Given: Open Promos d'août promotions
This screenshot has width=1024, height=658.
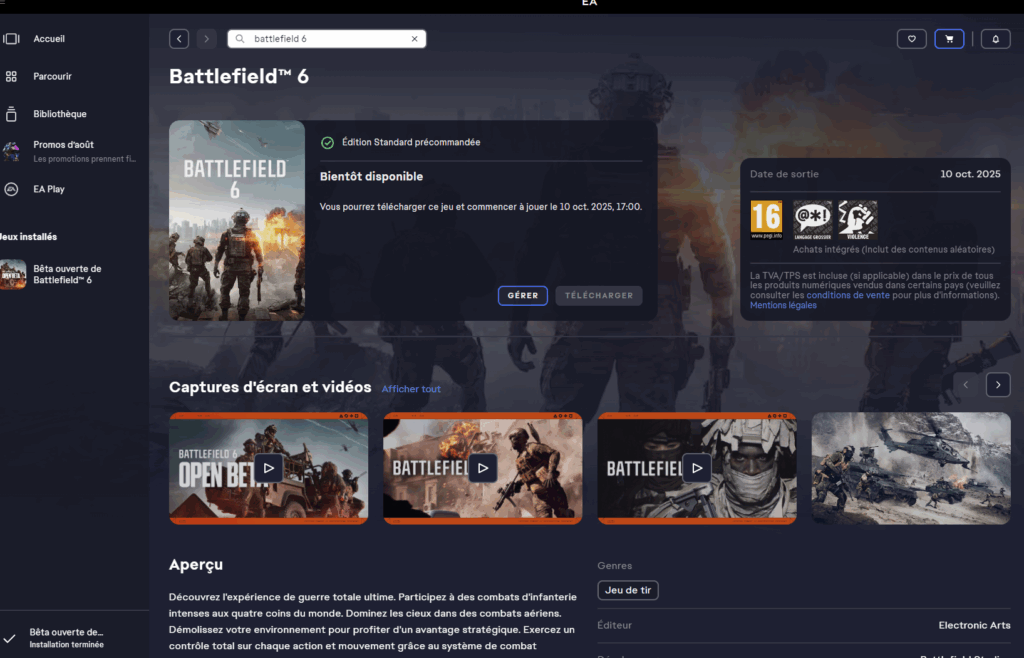Looking at the screenshot, I should coord(63,145).
